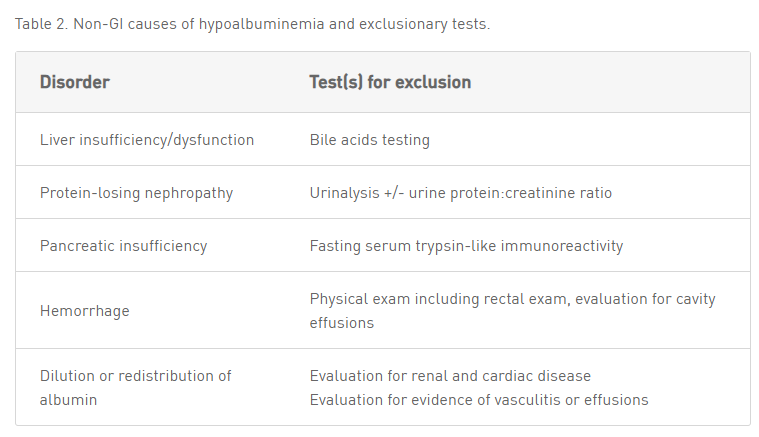
Task: Click 'Liver insufficiency/dysfunction' cell
Action: click(x=147, y=140)
